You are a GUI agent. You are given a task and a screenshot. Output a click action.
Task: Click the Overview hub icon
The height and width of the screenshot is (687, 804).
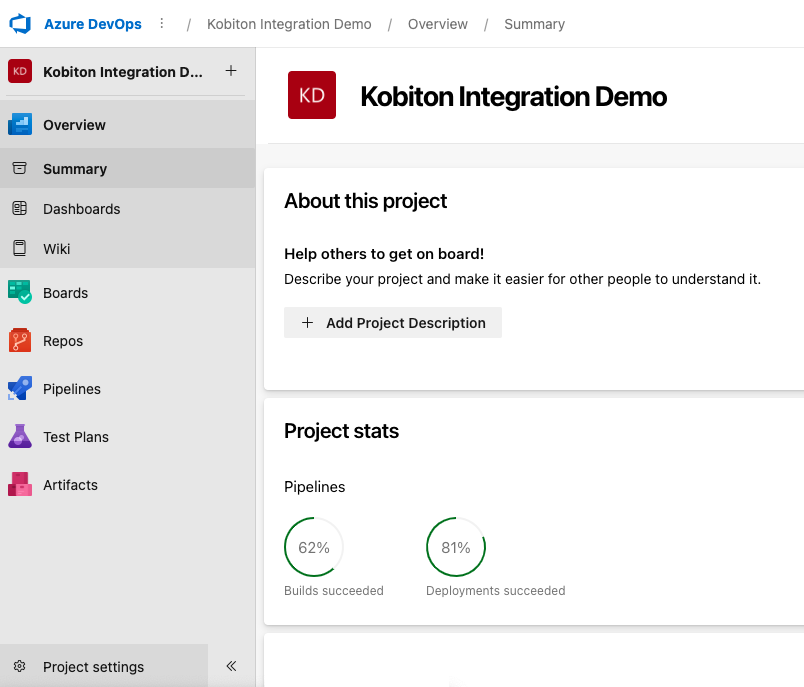pos(20,125)
